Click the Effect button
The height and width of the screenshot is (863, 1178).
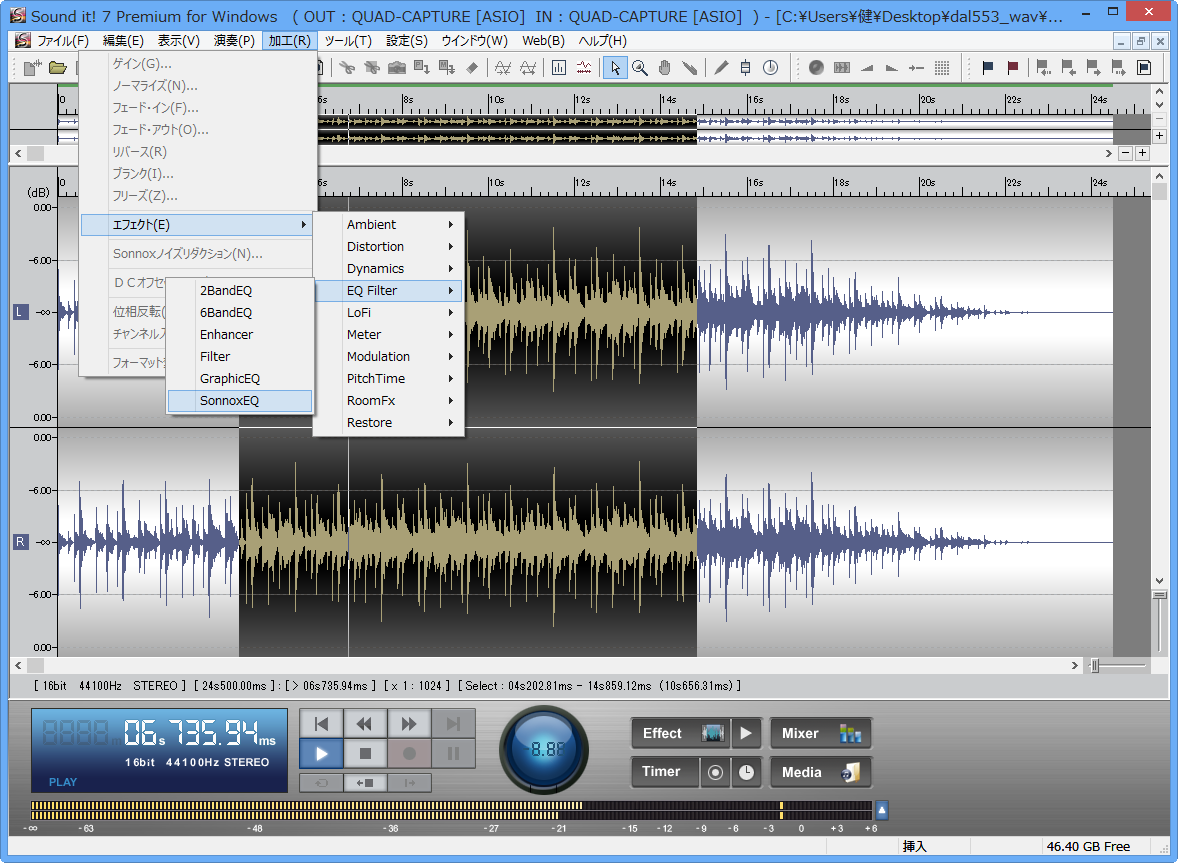coord(680,733)
